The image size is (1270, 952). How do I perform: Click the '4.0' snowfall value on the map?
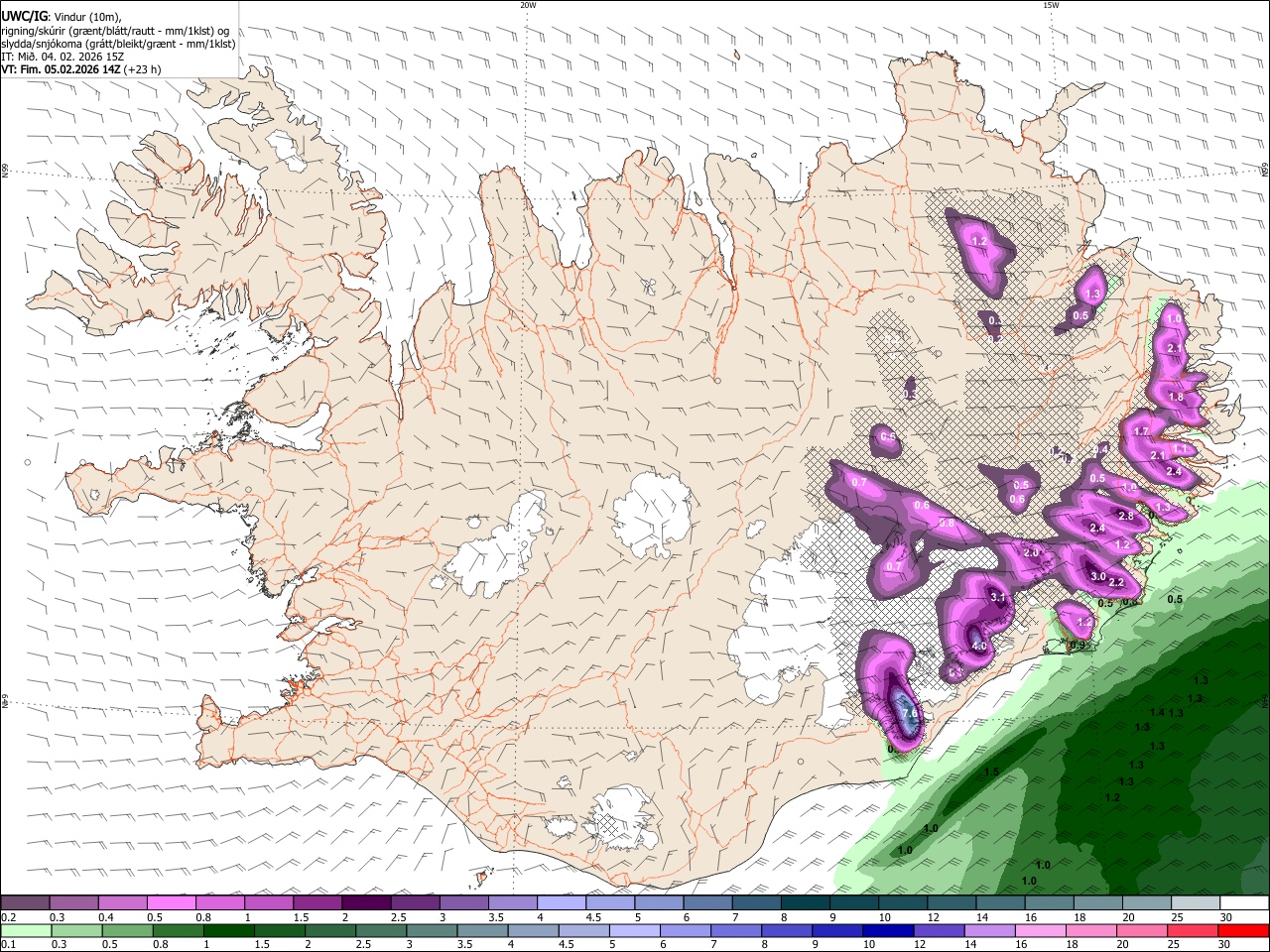click(x=979, y=647)
